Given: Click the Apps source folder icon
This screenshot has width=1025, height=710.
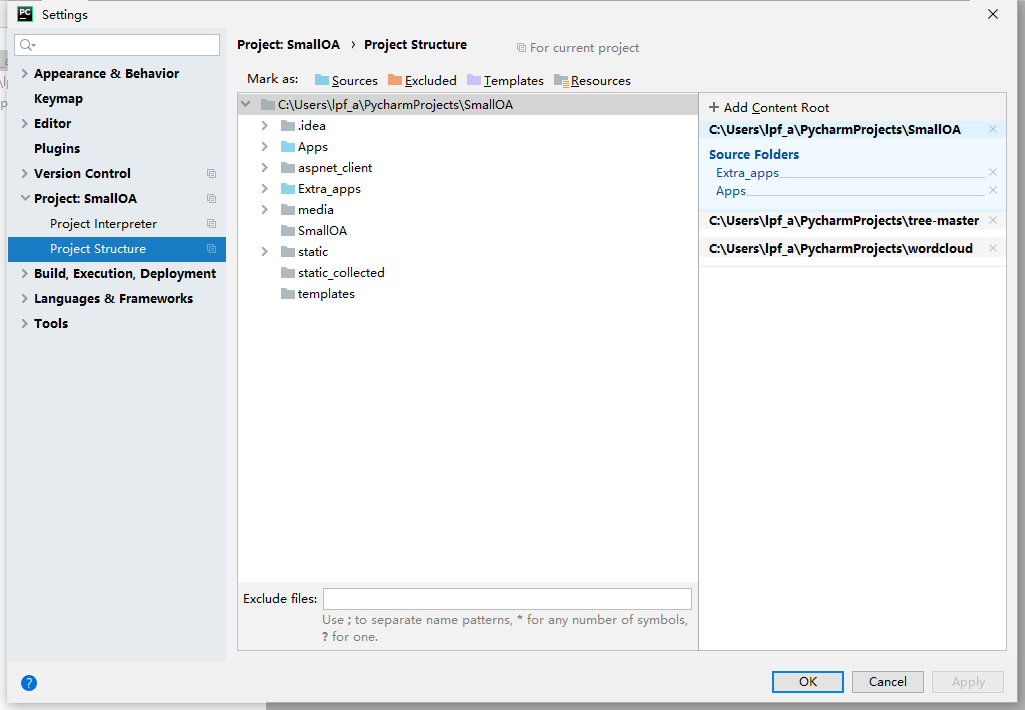Looking at the screenshot, I should [288, 146].
